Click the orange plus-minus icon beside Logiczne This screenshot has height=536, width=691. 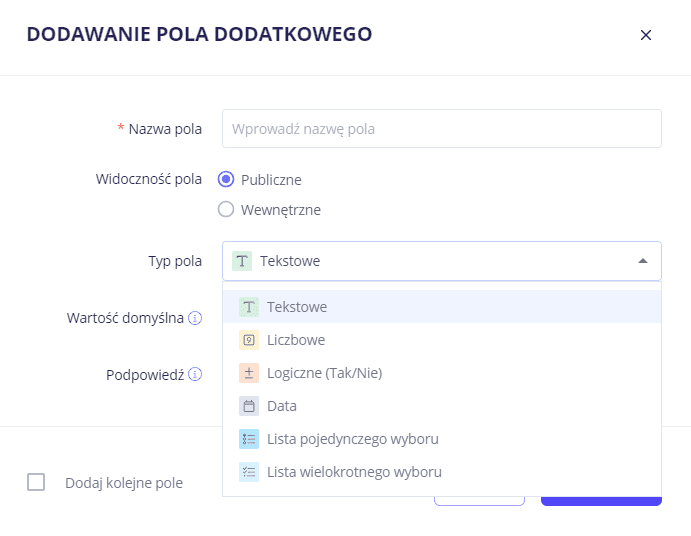tap(249, 373)
